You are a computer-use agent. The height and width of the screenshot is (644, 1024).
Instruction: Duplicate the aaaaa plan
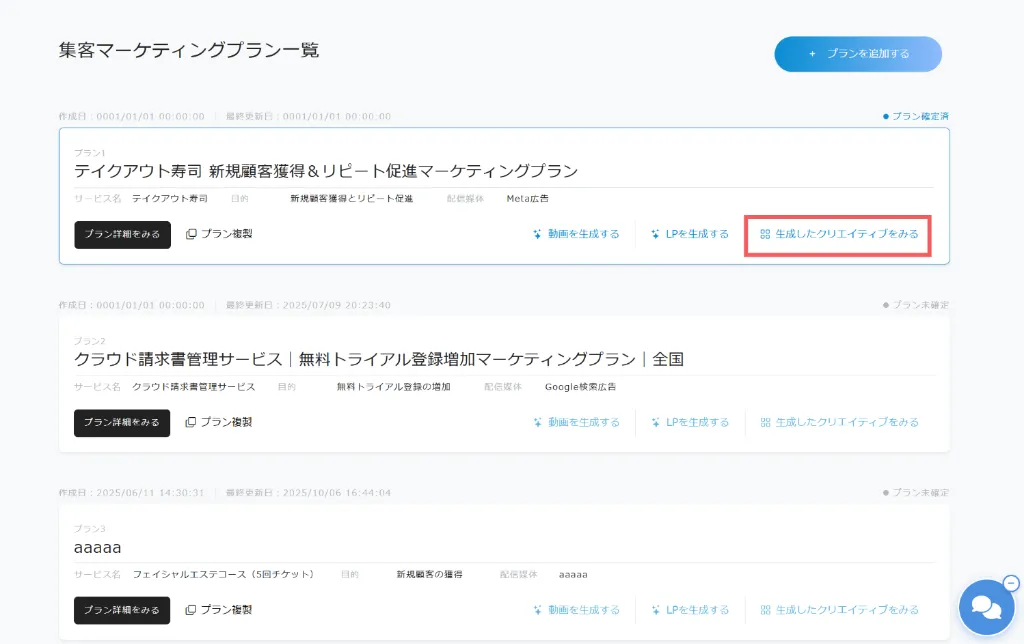click(x=219, y=609)
